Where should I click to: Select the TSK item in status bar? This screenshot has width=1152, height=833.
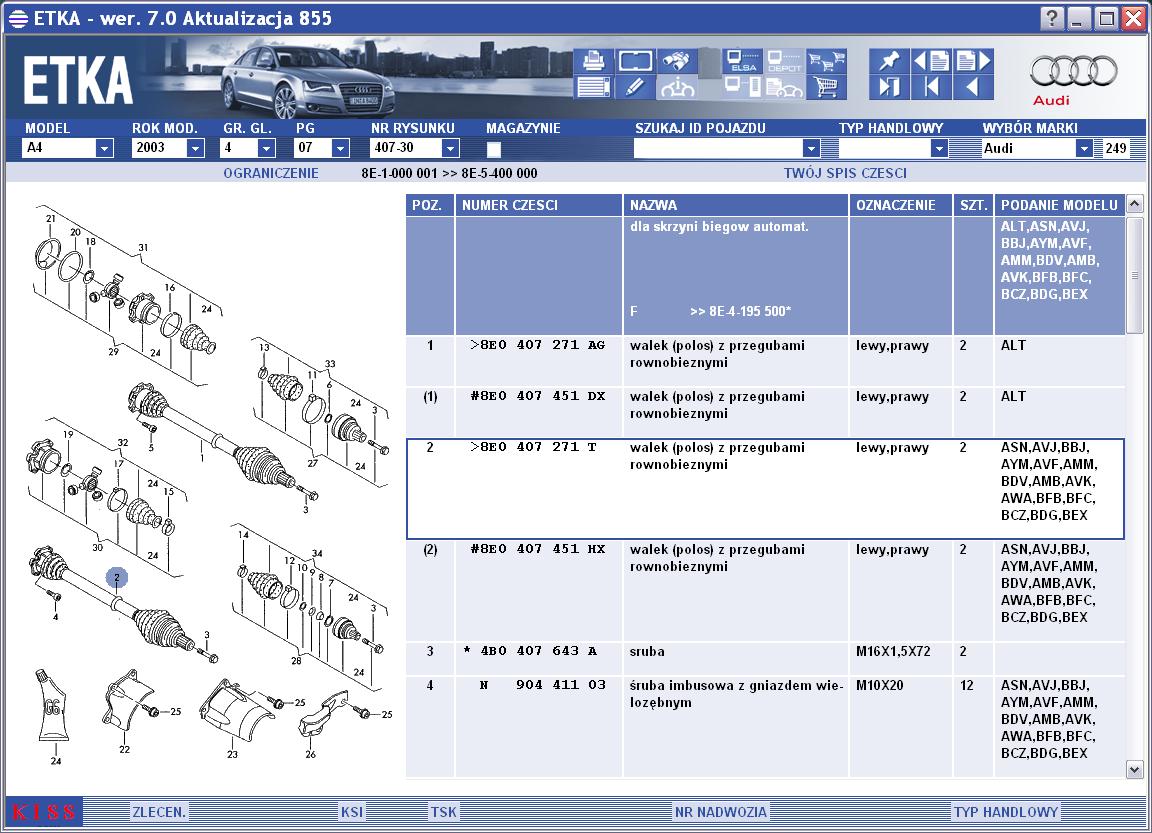(444, 812)
